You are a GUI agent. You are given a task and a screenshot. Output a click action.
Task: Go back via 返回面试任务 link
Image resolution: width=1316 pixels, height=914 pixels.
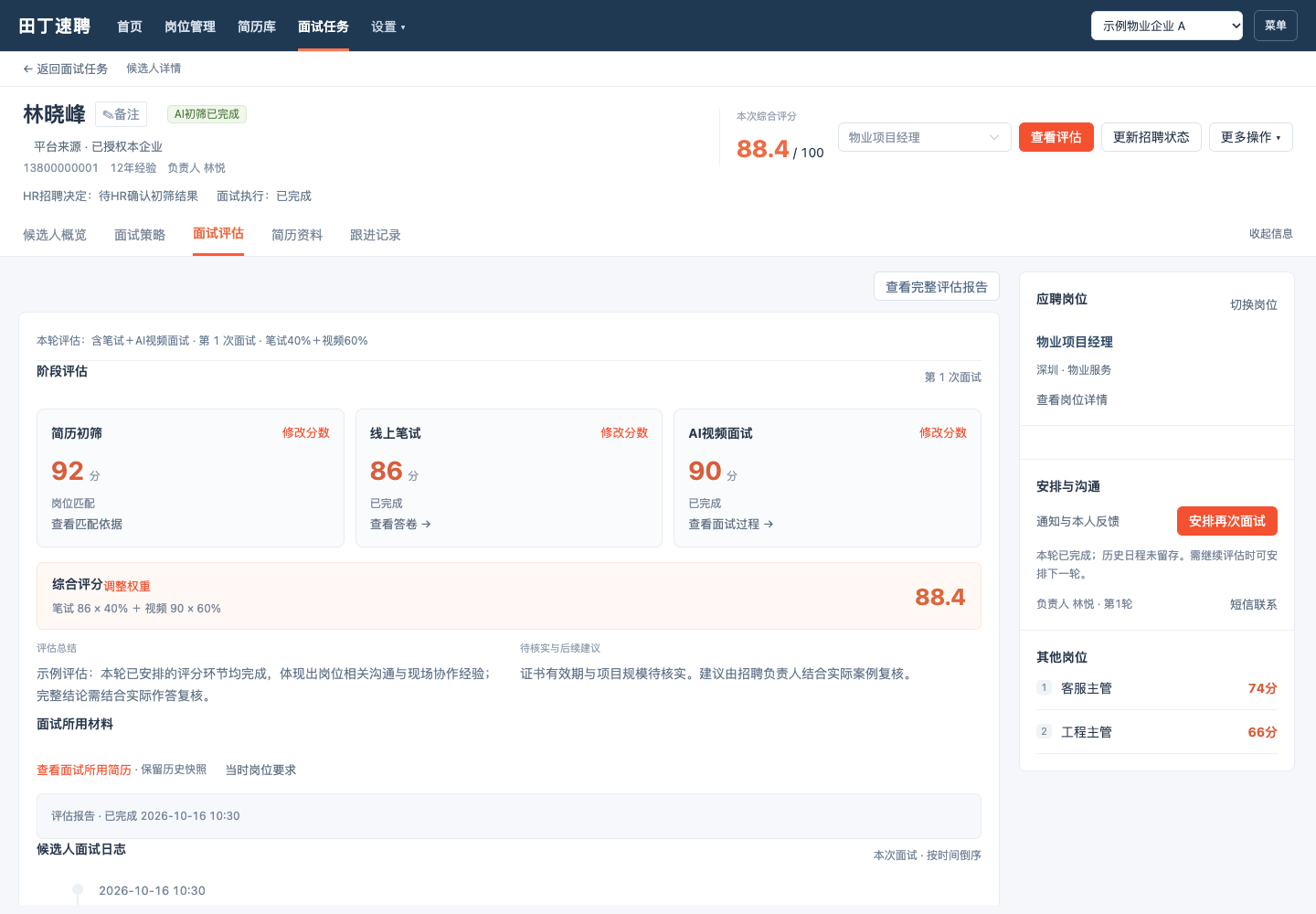[65, 69]
